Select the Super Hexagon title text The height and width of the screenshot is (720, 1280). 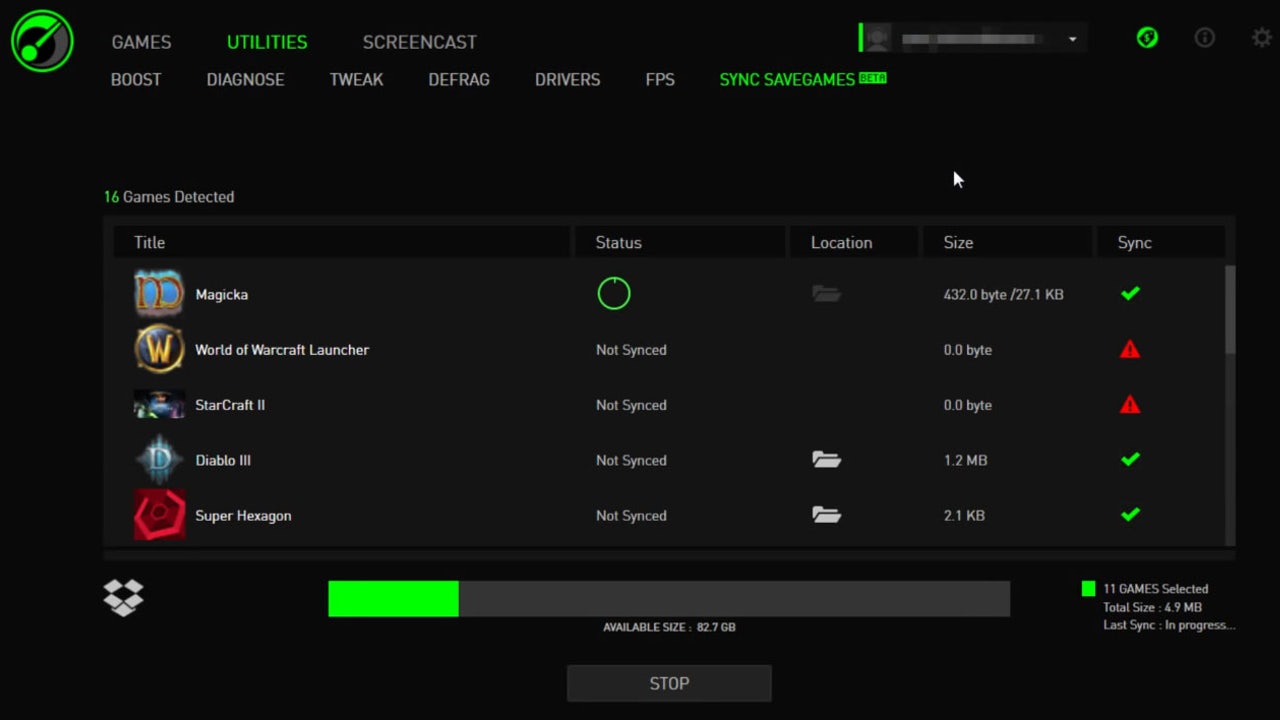click(243, 516)
